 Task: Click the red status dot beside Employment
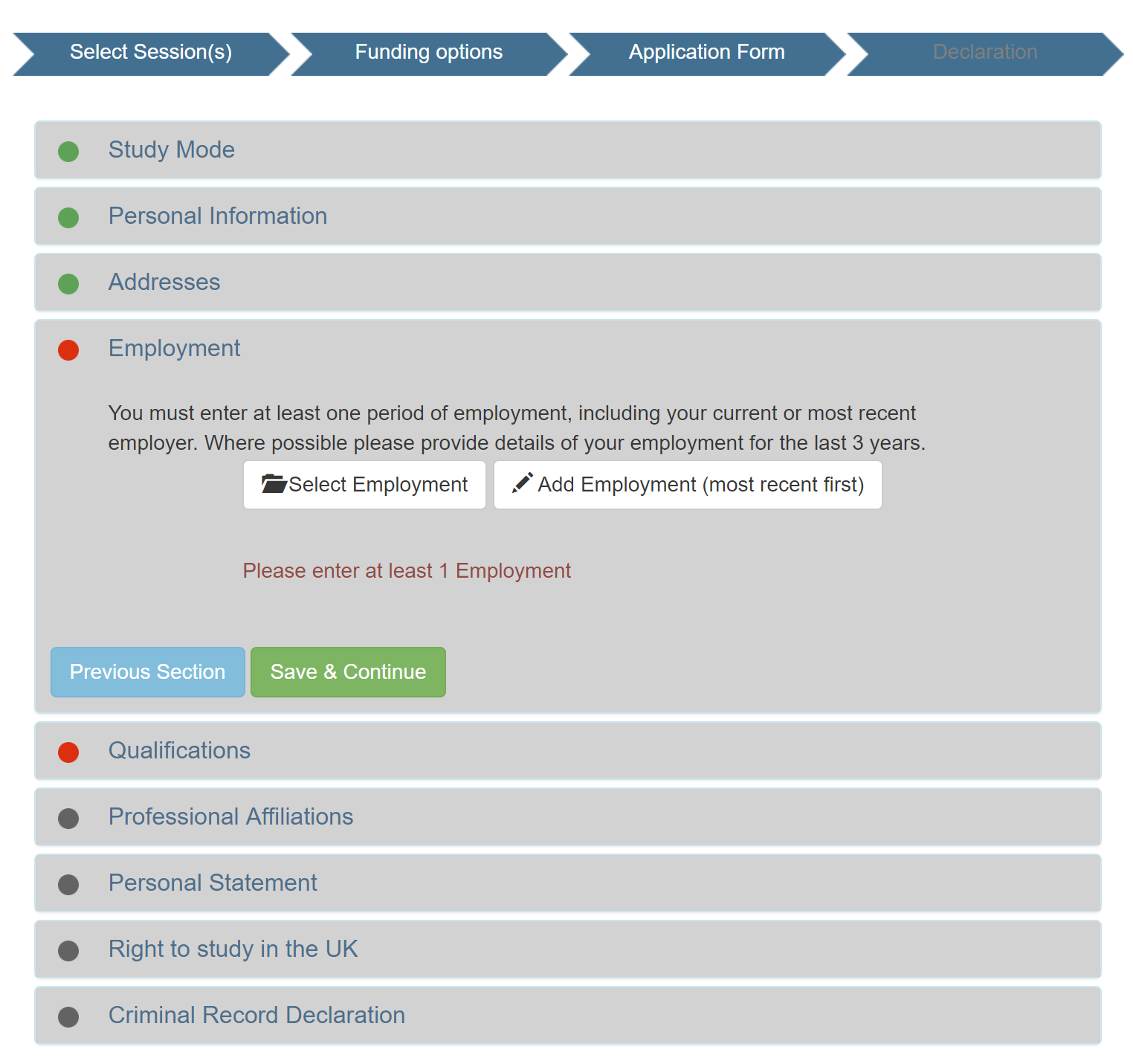click(x=68, y=350)
